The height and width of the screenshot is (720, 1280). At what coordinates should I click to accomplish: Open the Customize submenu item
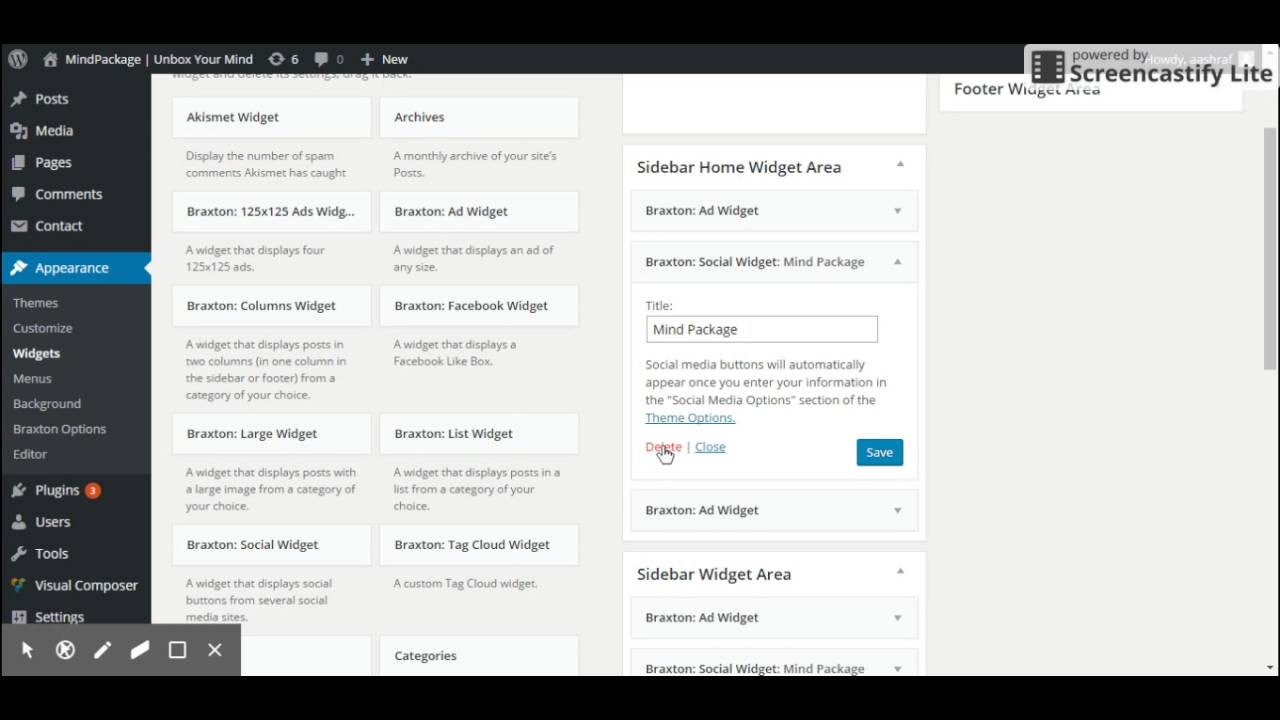pyautogui.click(x=42, y=328)
